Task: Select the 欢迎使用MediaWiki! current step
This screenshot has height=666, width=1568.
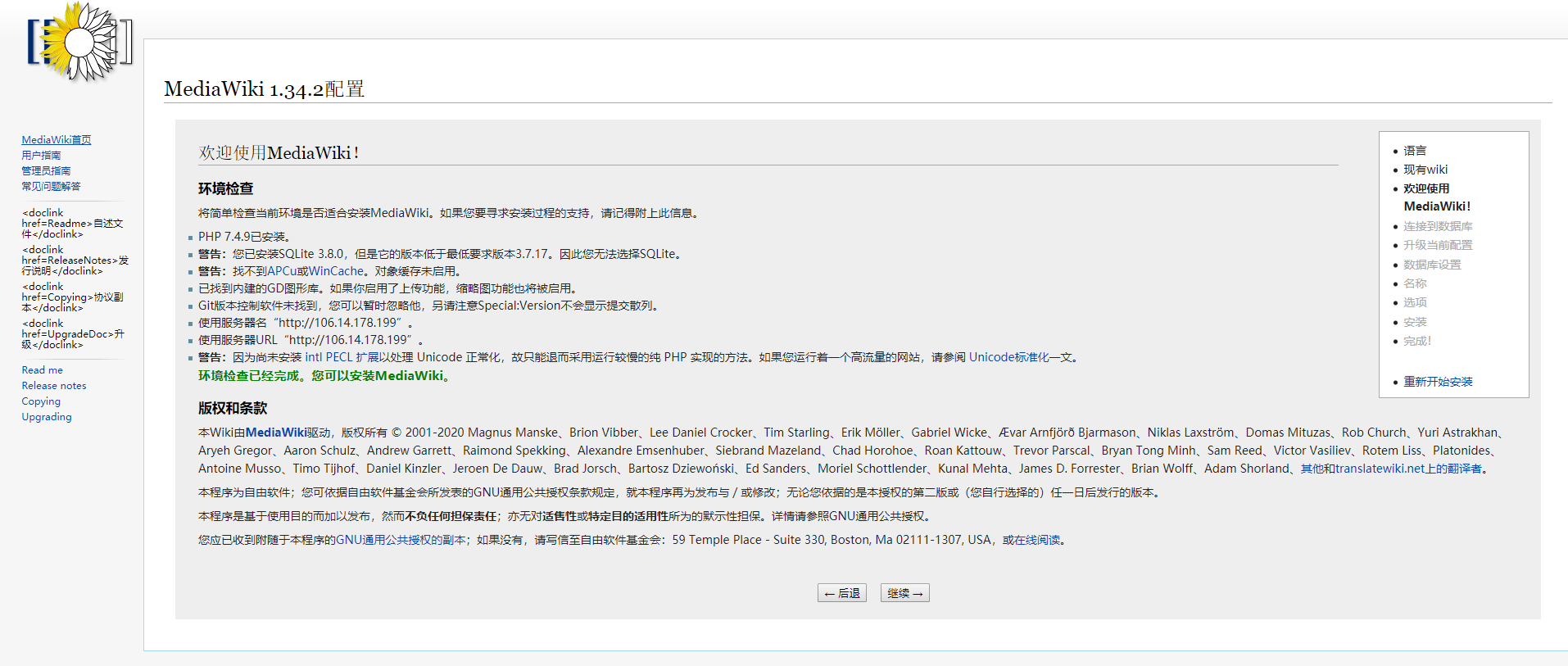Action: point(1437,197)
